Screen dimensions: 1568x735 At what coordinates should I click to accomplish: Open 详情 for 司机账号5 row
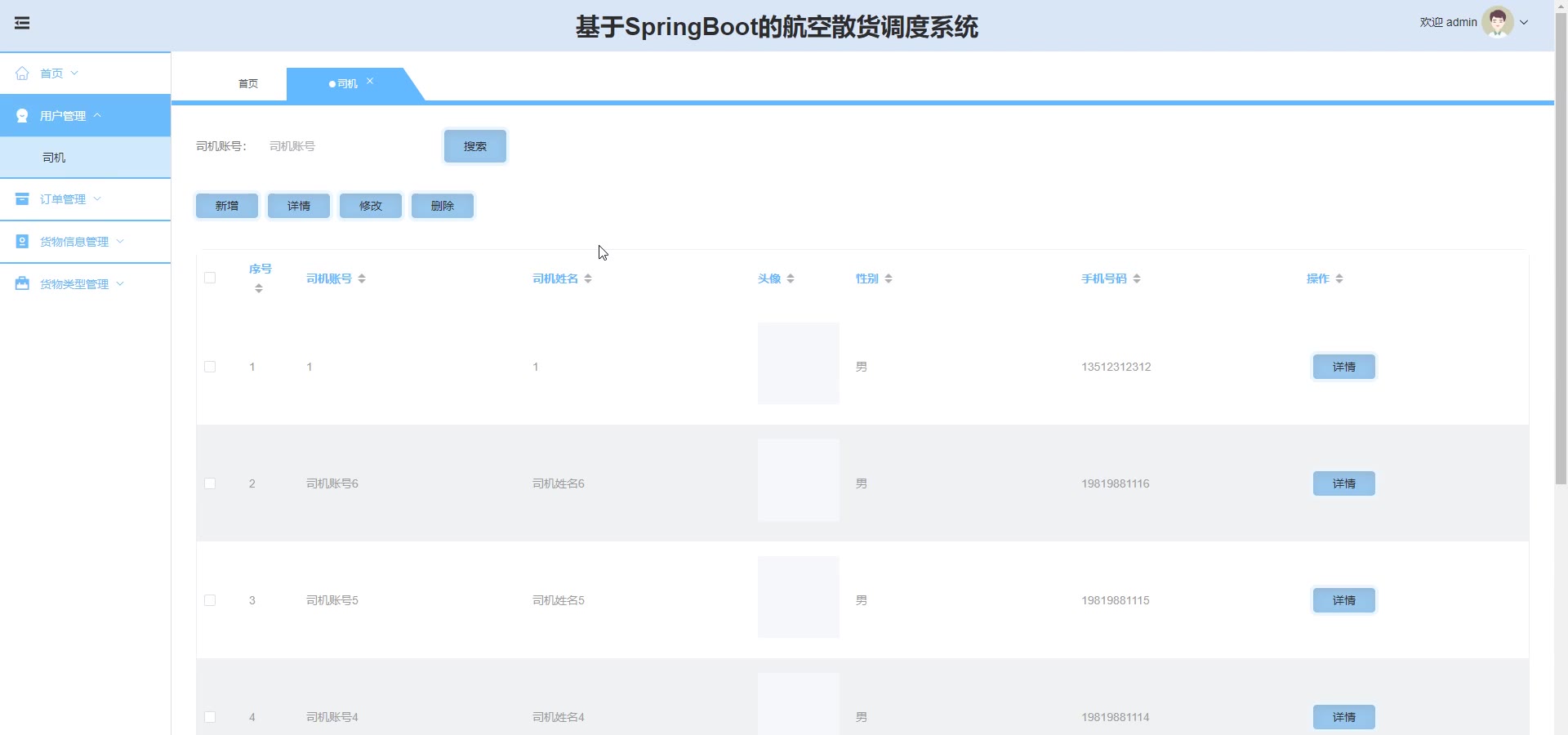1344,601
